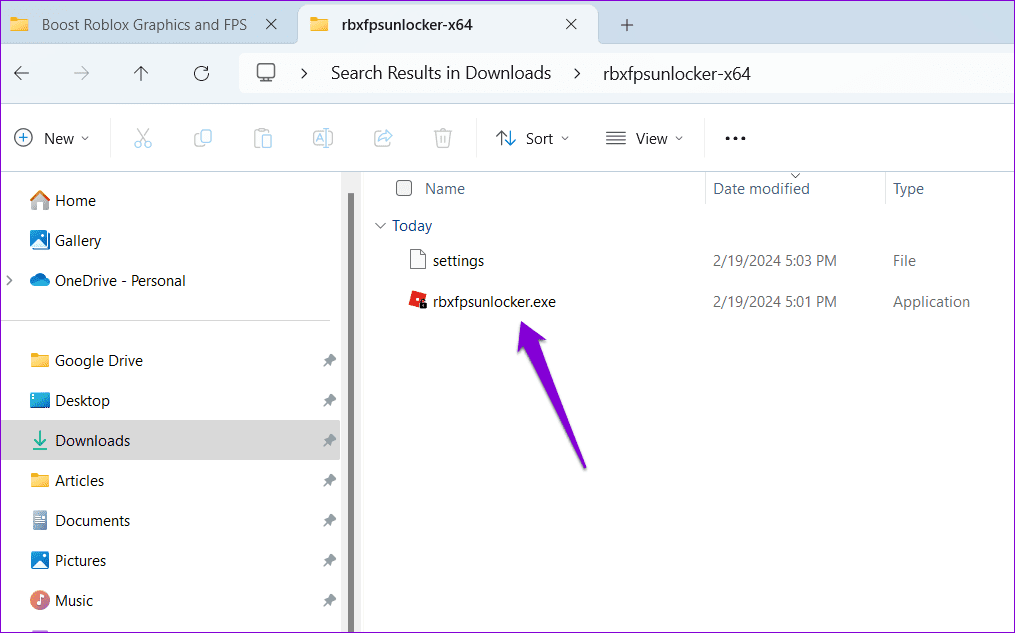Open the See more three-dots menu

tap(735, 139)
